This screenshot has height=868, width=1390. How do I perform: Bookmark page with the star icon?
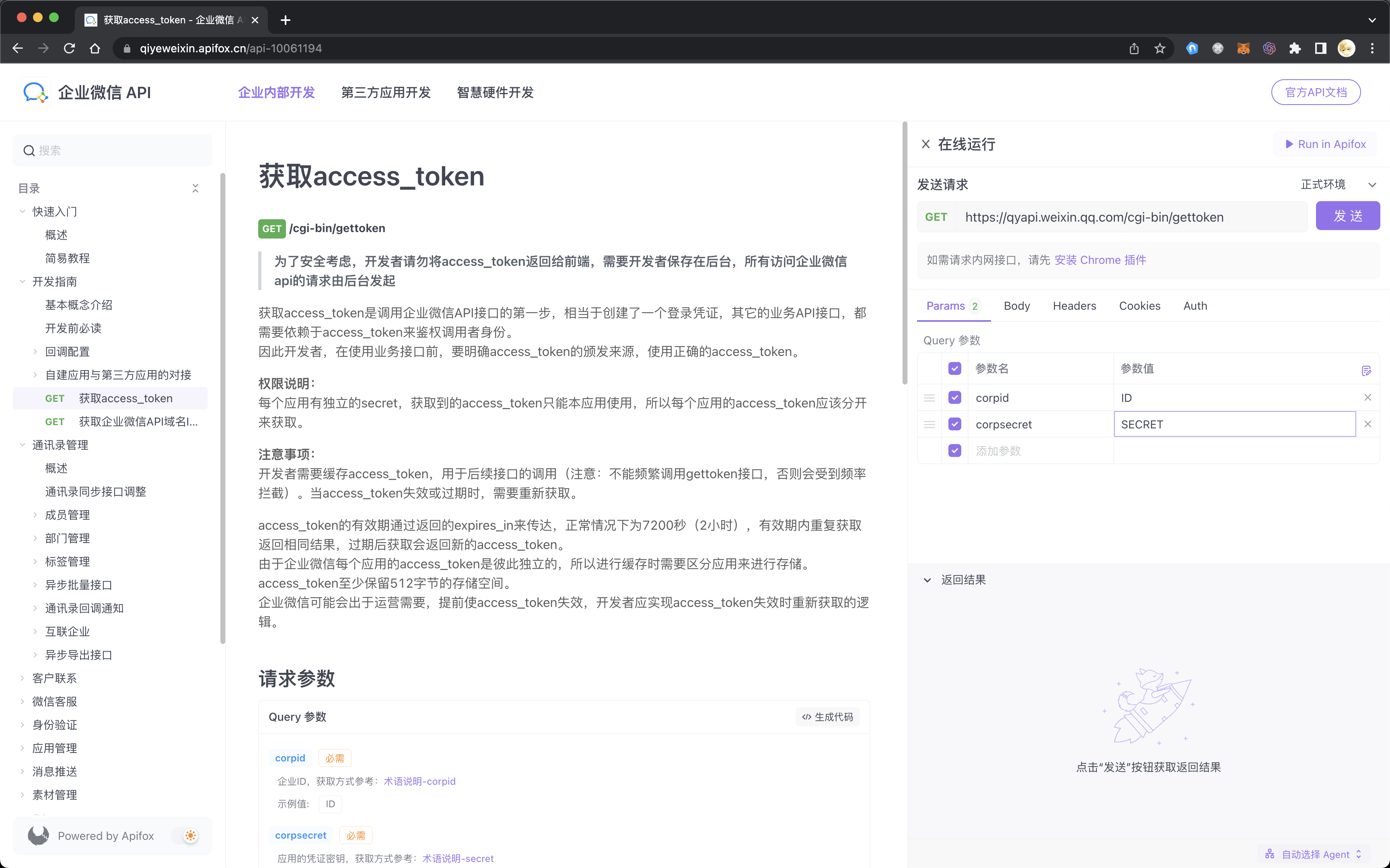[x=1160, y=48]
